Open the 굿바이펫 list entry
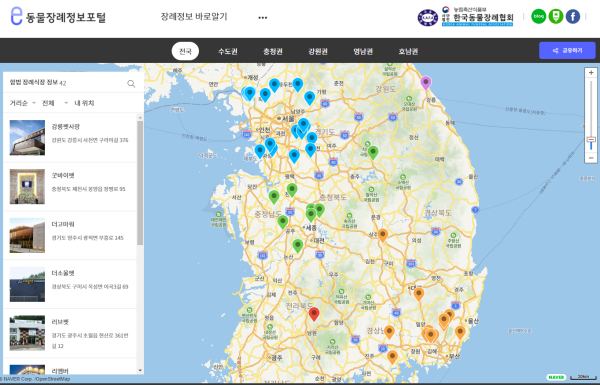Viewport: 600px width, 385px height. point(70,187)
